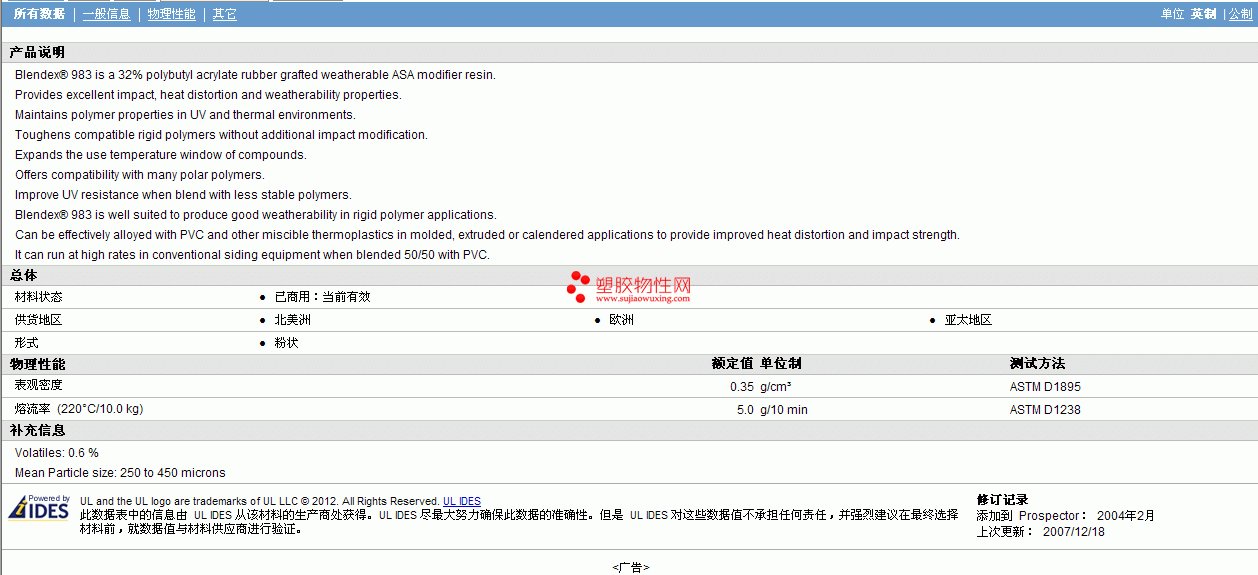Click the <广告> label at bottom

630,567
